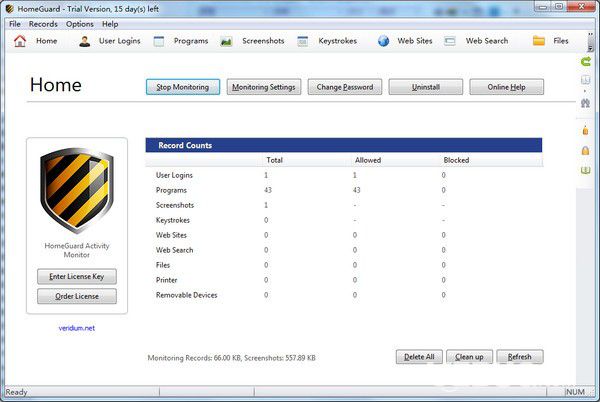600x402 pixels.
Task: Click the Files folder icon
Action: tap(539, 41)
